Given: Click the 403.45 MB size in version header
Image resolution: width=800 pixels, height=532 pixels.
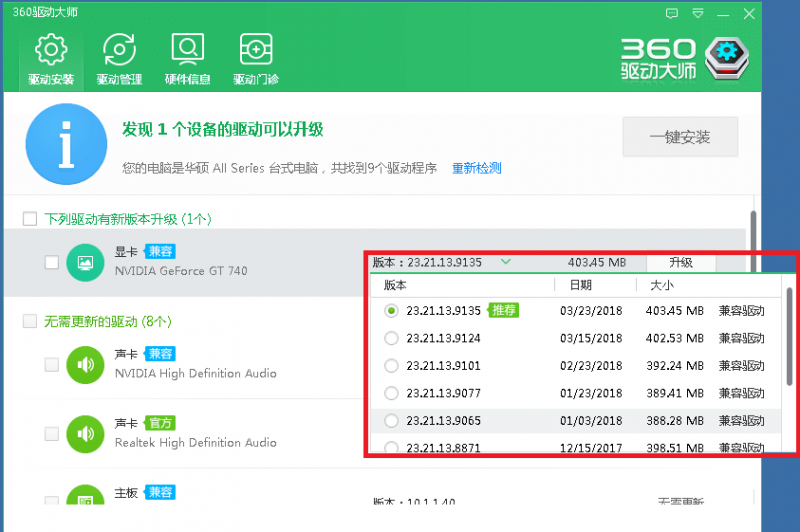Looking at the screenshot, I should (596, 263).
